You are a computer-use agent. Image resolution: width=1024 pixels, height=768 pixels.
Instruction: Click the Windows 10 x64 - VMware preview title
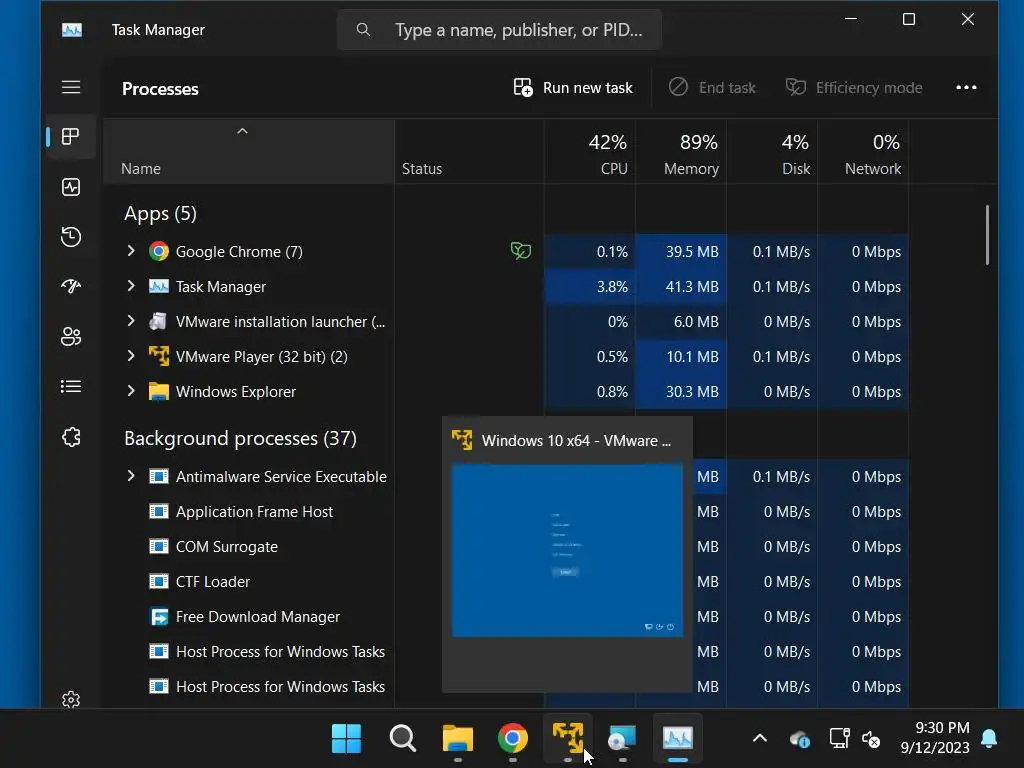pos(576,441)
